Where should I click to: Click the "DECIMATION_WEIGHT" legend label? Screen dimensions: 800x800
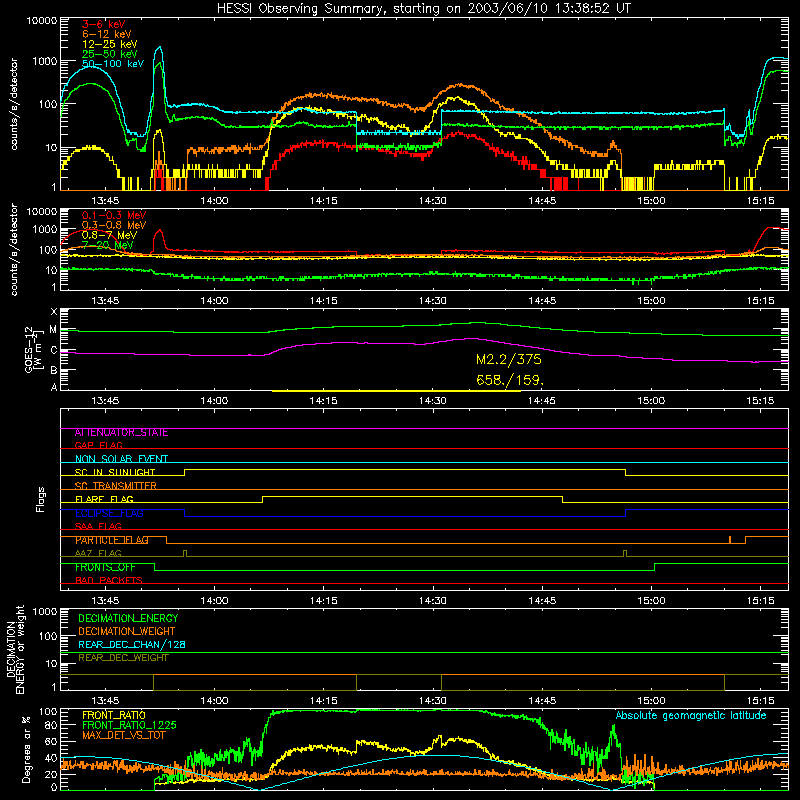click(127, 631)
